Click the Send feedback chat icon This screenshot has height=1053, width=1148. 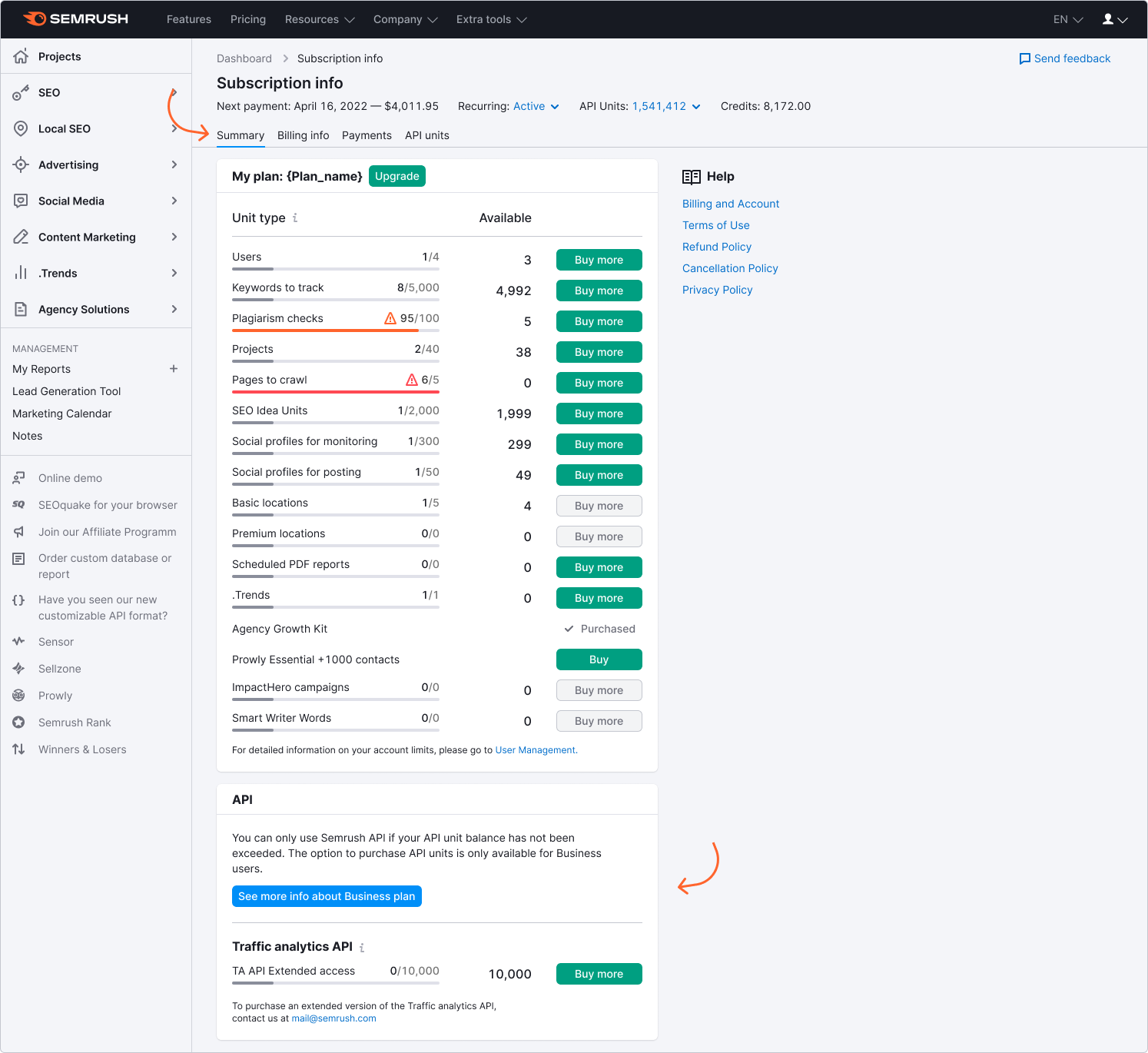pyautogui.click(x=1024, y=59)
